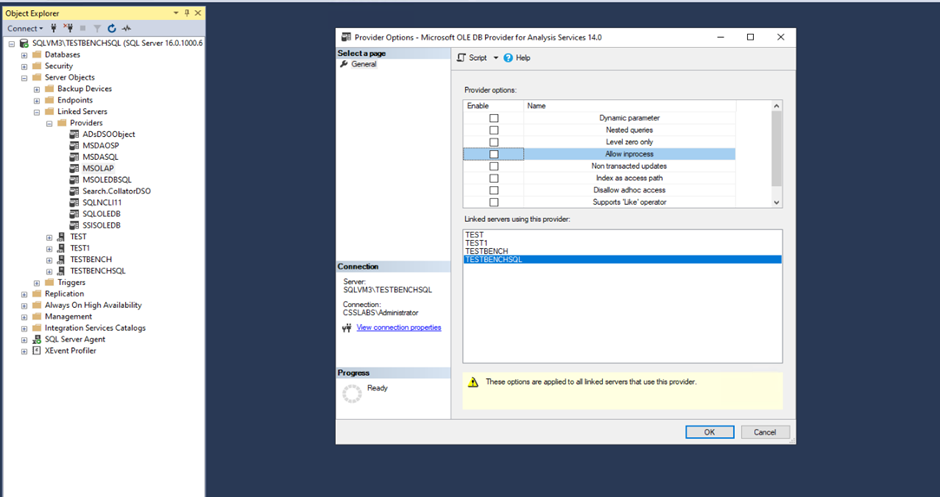This screenshot has width=940, height=497.
Task: Click the TESTBENCH linked server icon in tree
Action: 61,260
